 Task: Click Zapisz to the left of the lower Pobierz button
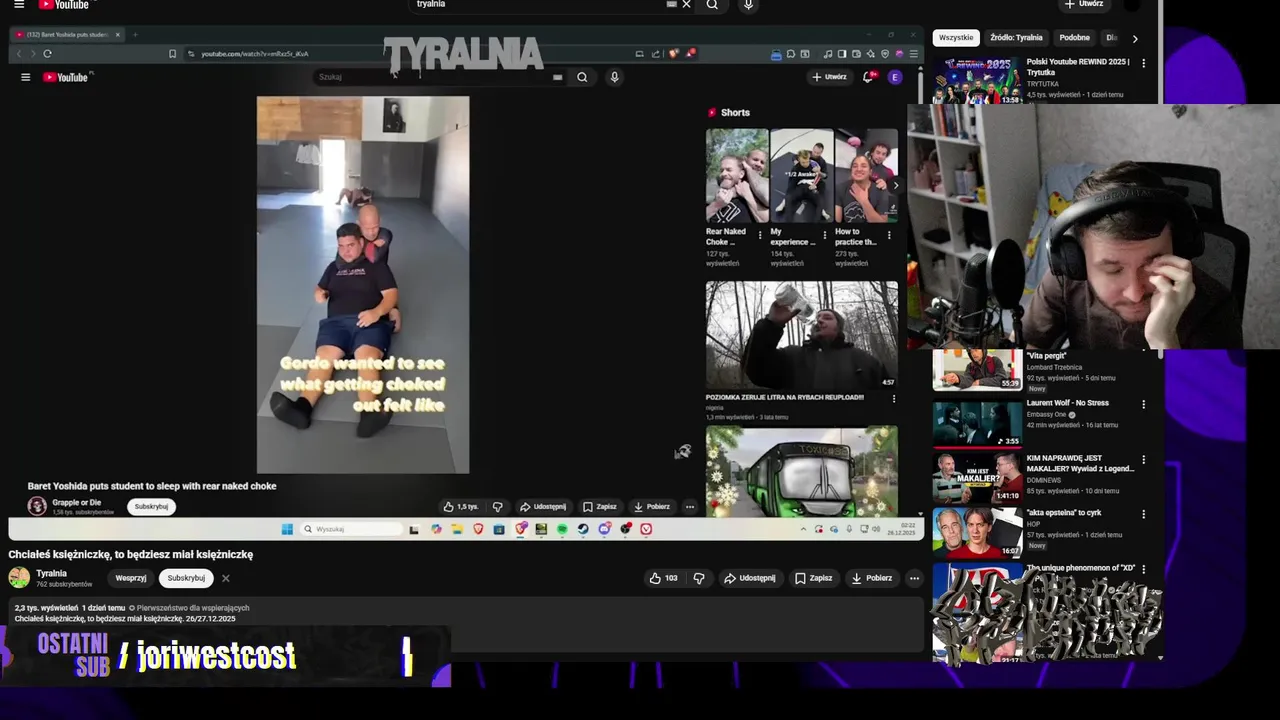click(x=813, y=578)
